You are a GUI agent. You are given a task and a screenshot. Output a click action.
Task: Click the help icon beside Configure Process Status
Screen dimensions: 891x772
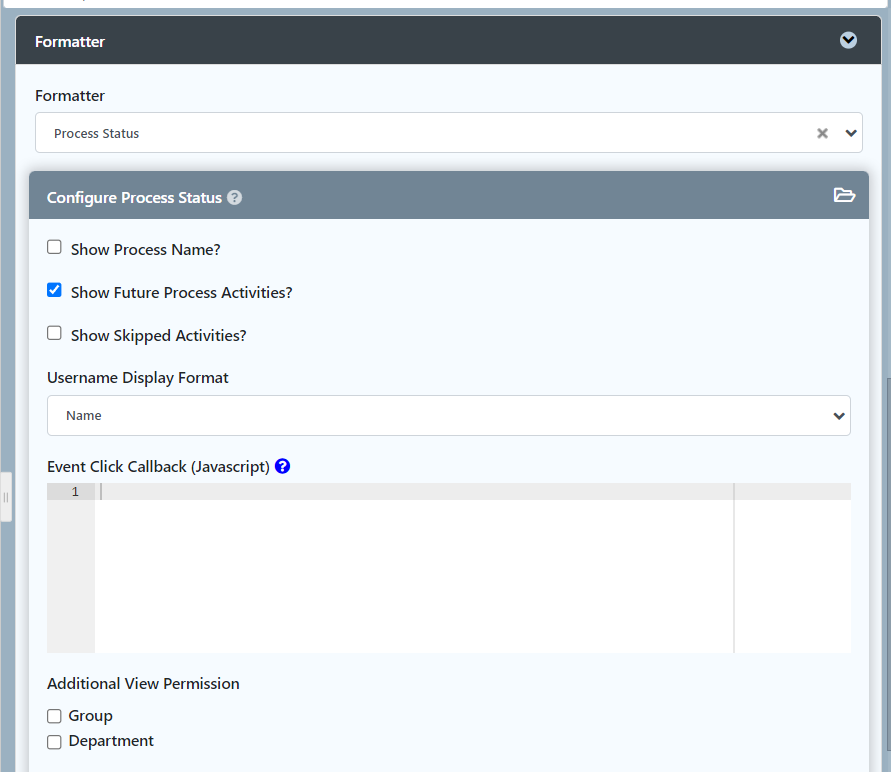click(x=234, y=198)
